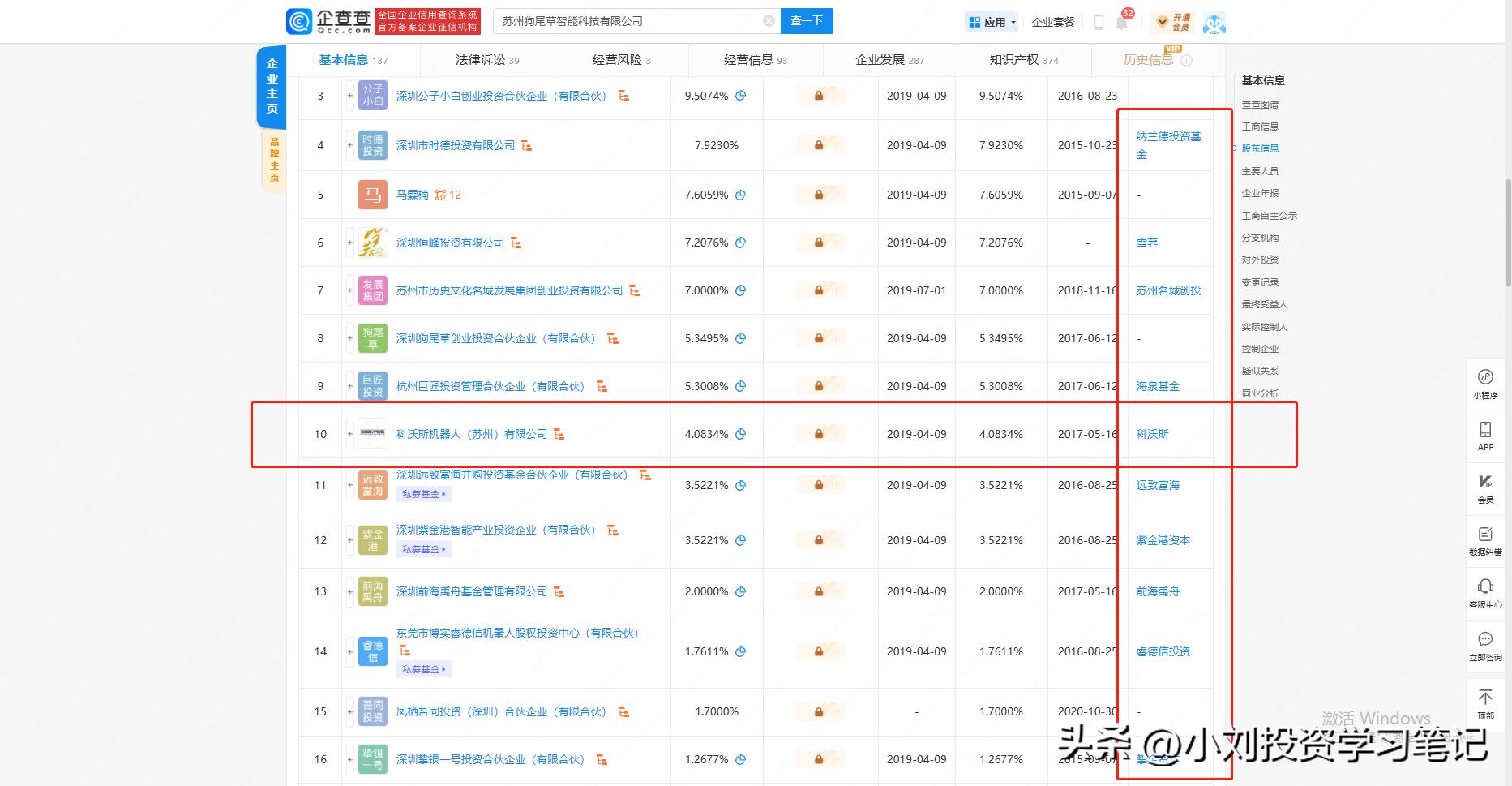Open 企业套餐 link
This screenshot has height=786, width=1512.
(x=1053, y=22)
